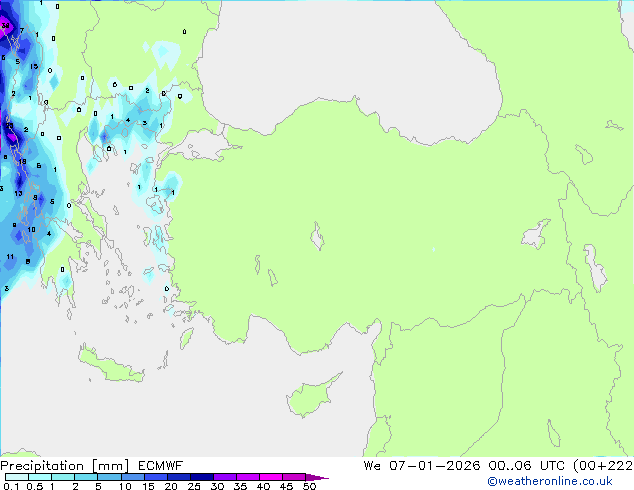
Task: Click the '38' precipitation value on the map
Action: pos(5,25)
